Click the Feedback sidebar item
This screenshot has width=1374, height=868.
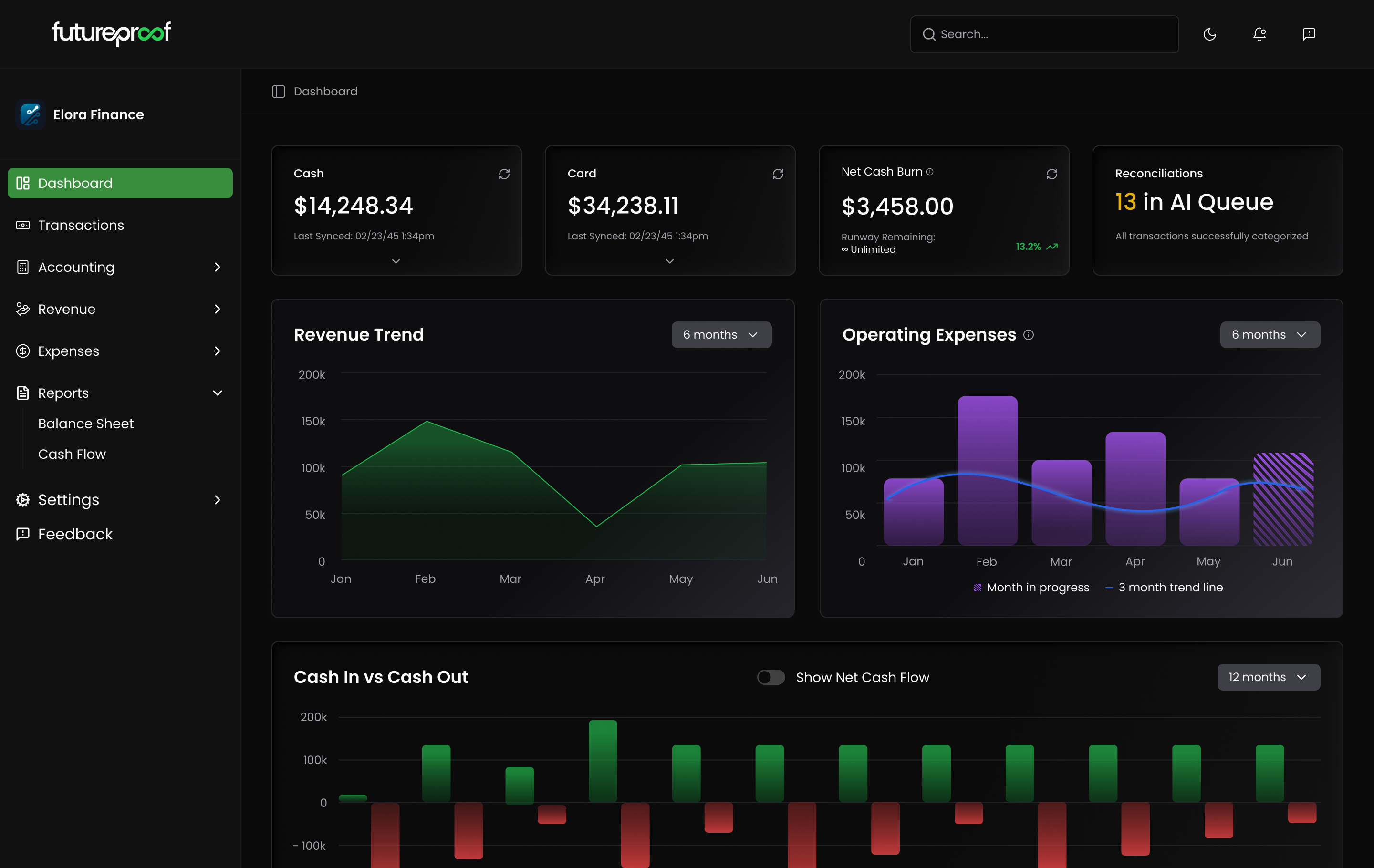pyautogui.click(x=75, y=534)
